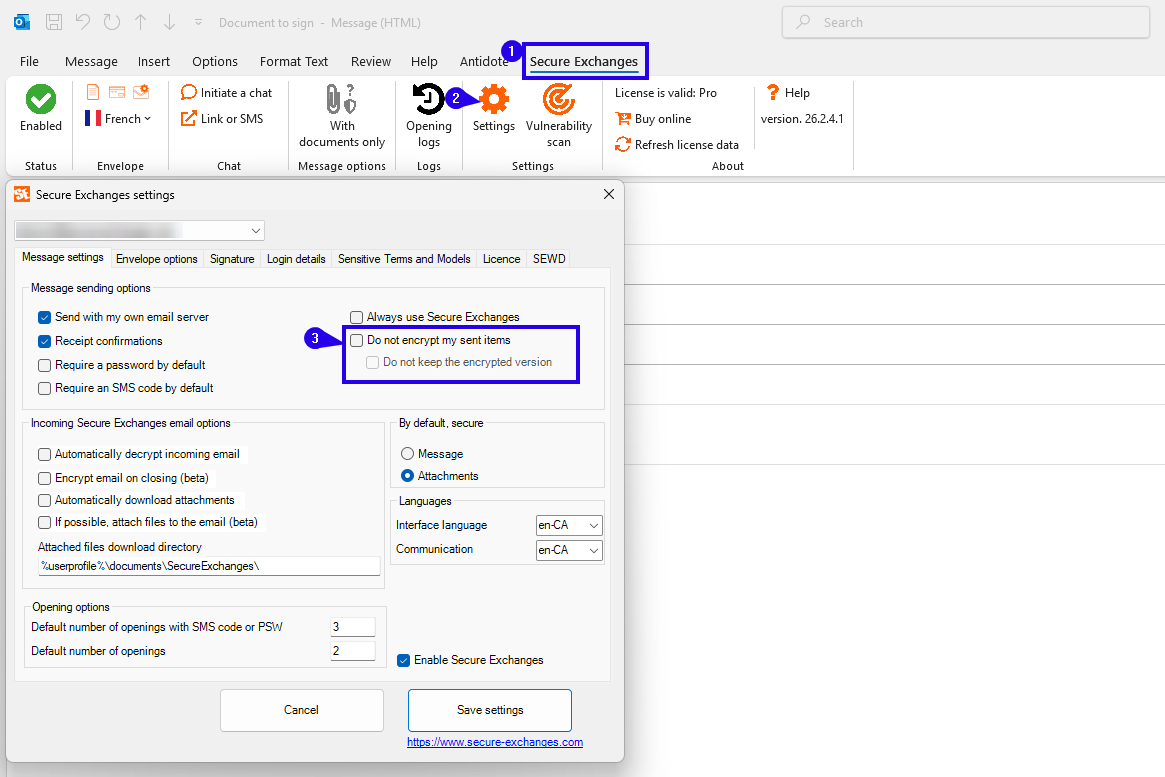
Task: Click the first envelope document icon
Action: point(93,92)
